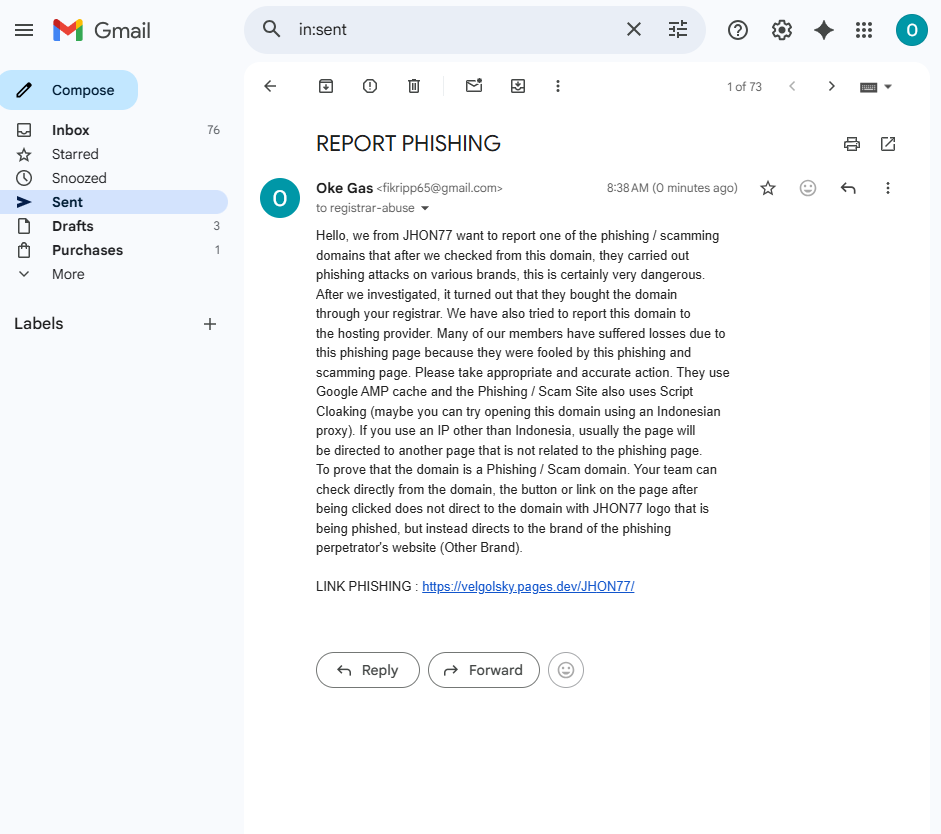Expand input tools dropdown arrow
The height and width of the screenshot is (834, 941).
pyautogui.click(x=888, y=87)
